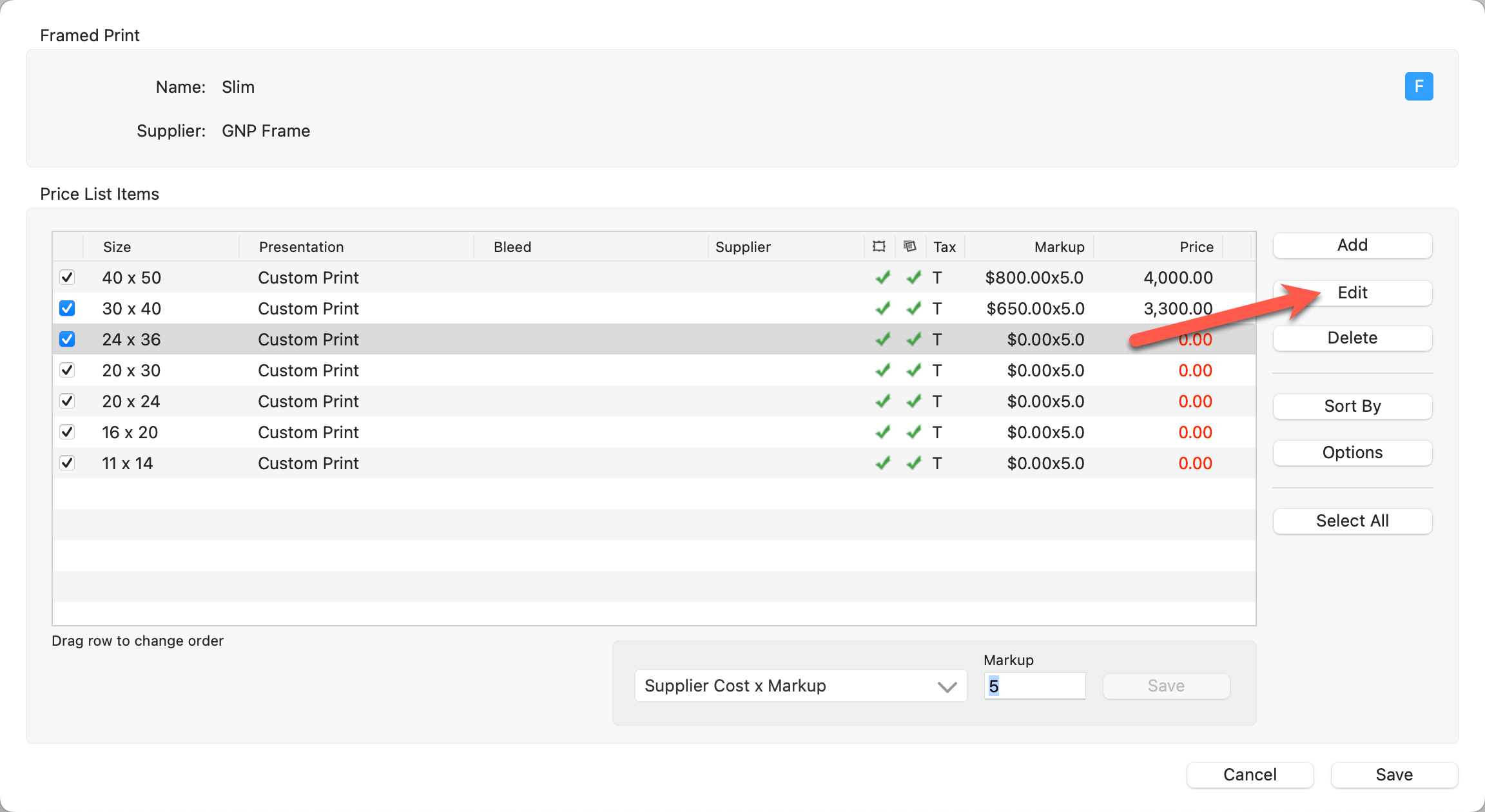The height and width of the screenshot is (812, 1485).
Task: Click into the Markup input field
Action: [x=1034, y=686]
